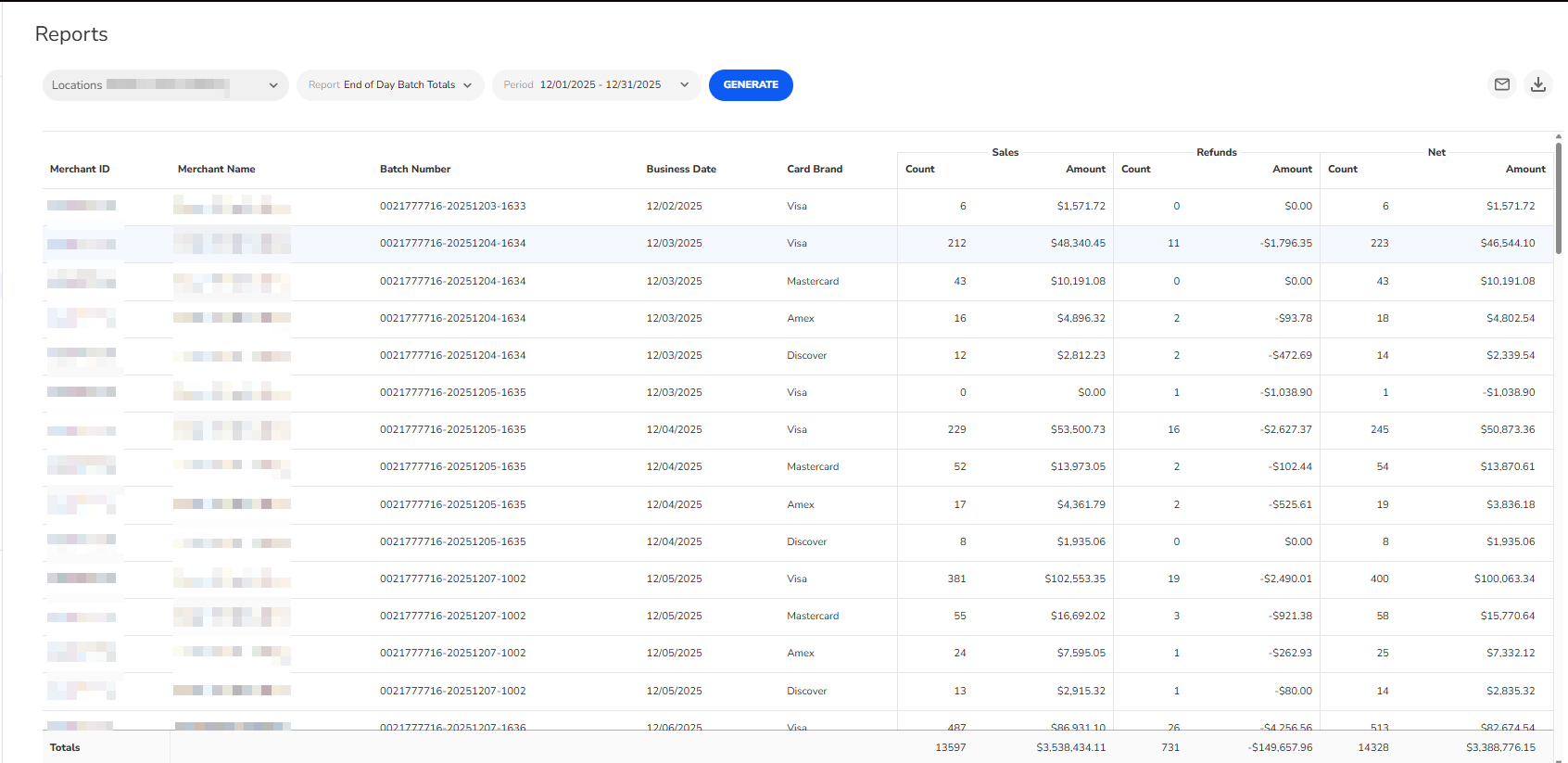The height and width of the screenshot is (763, 1568).
Task: Expand the Report type dropdown
Action: click(390, 85)
